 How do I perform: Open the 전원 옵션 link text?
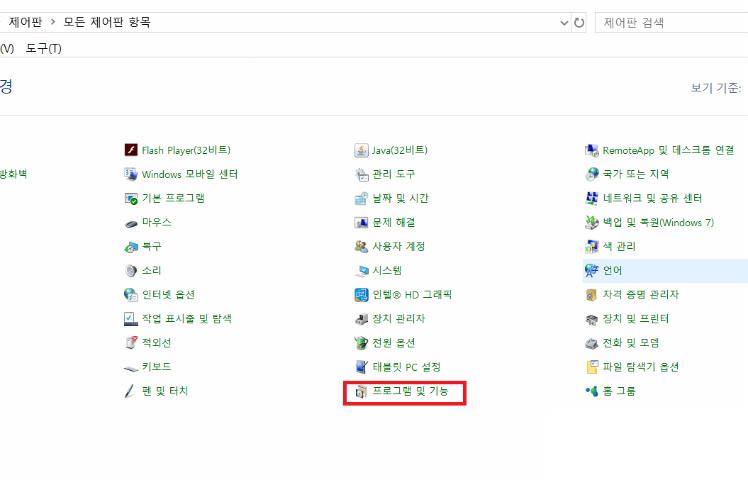[x=394, y=343]
